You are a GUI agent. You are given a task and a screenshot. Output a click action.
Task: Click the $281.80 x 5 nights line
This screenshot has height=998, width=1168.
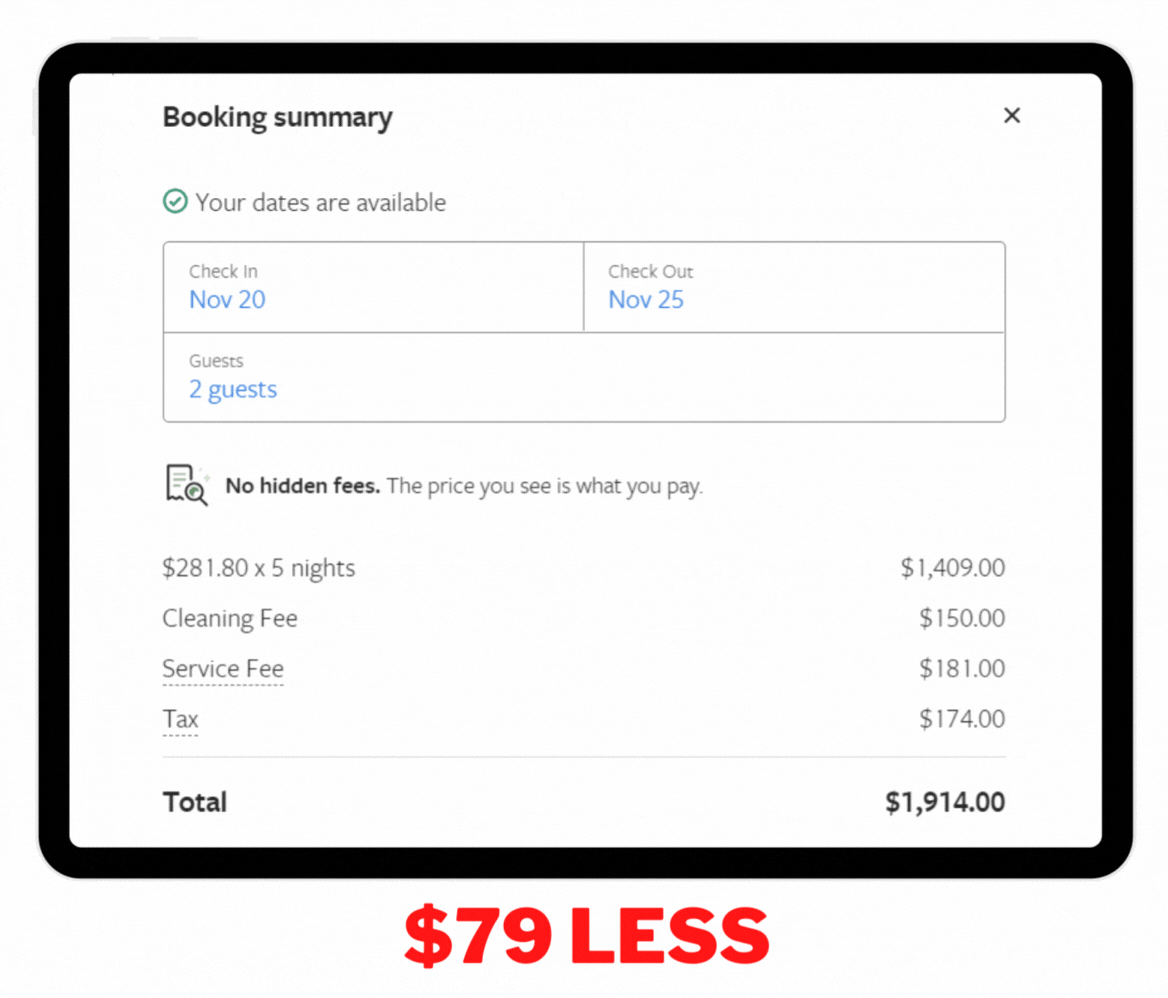(x=259, y=569)
